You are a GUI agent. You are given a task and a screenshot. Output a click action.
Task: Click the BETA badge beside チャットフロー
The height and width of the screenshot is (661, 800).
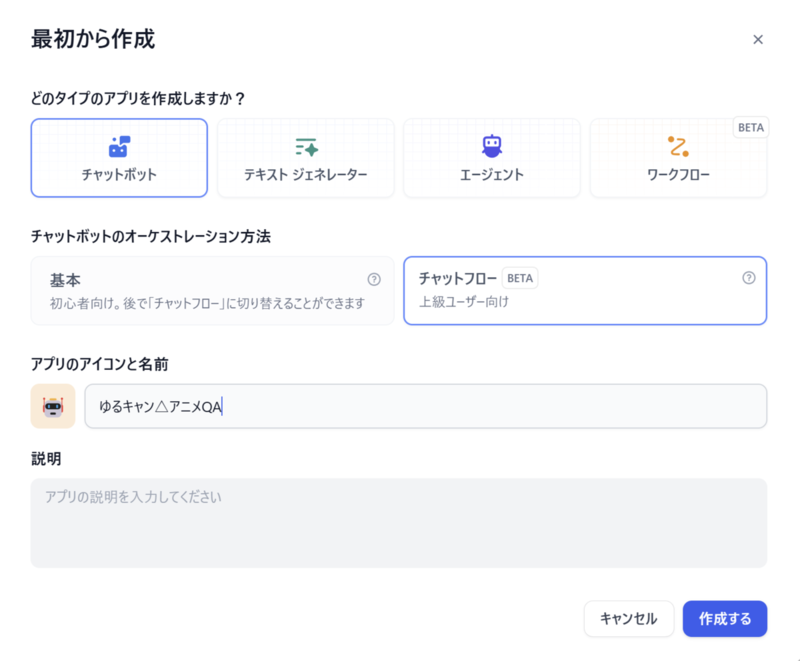click(x=520, y=278)
